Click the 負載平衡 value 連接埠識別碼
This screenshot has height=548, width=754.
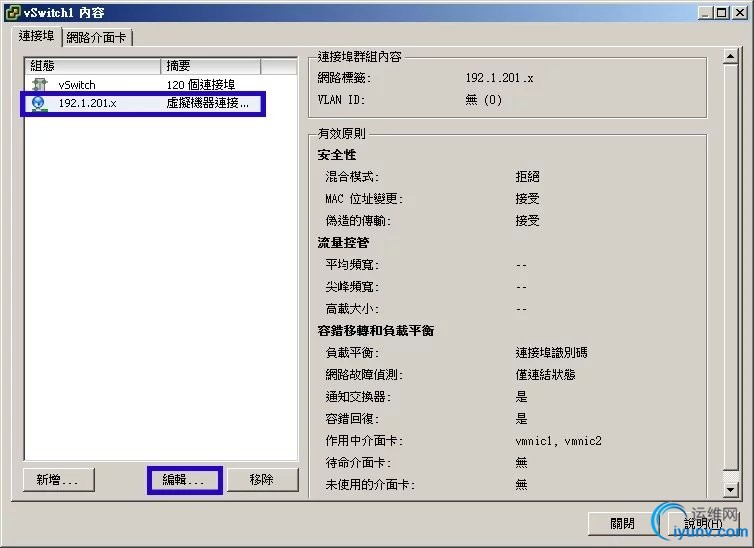[552, 353]
